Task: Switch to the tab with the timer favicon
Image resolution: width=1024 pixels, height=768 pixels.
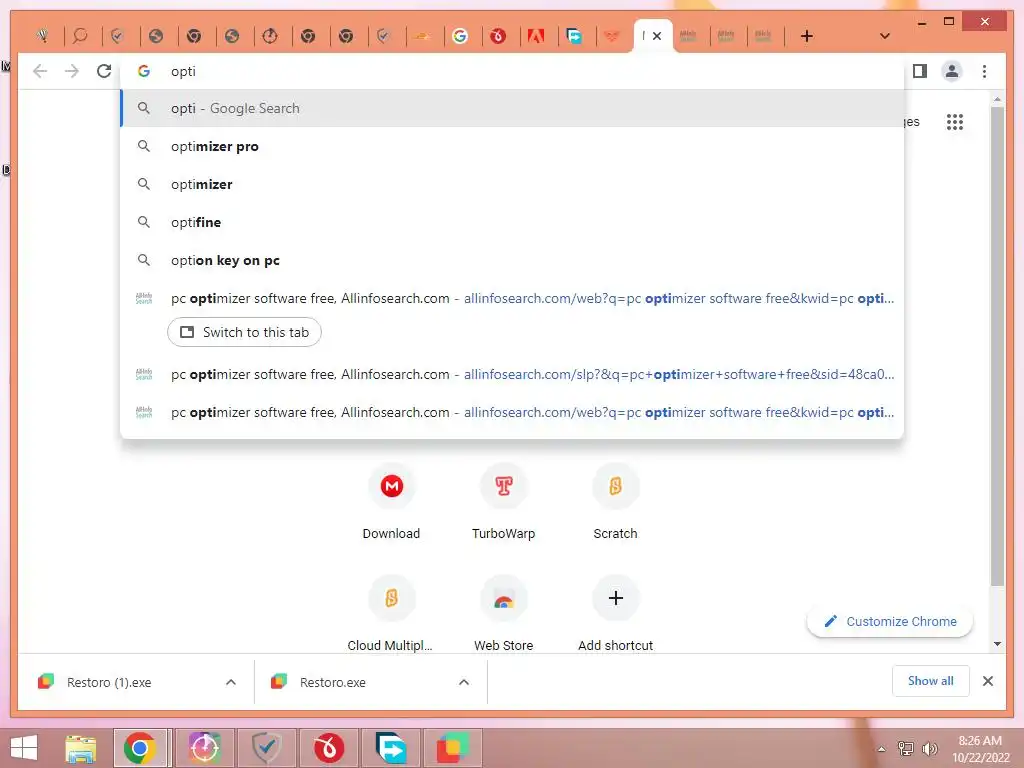Action: coord(270,36)
